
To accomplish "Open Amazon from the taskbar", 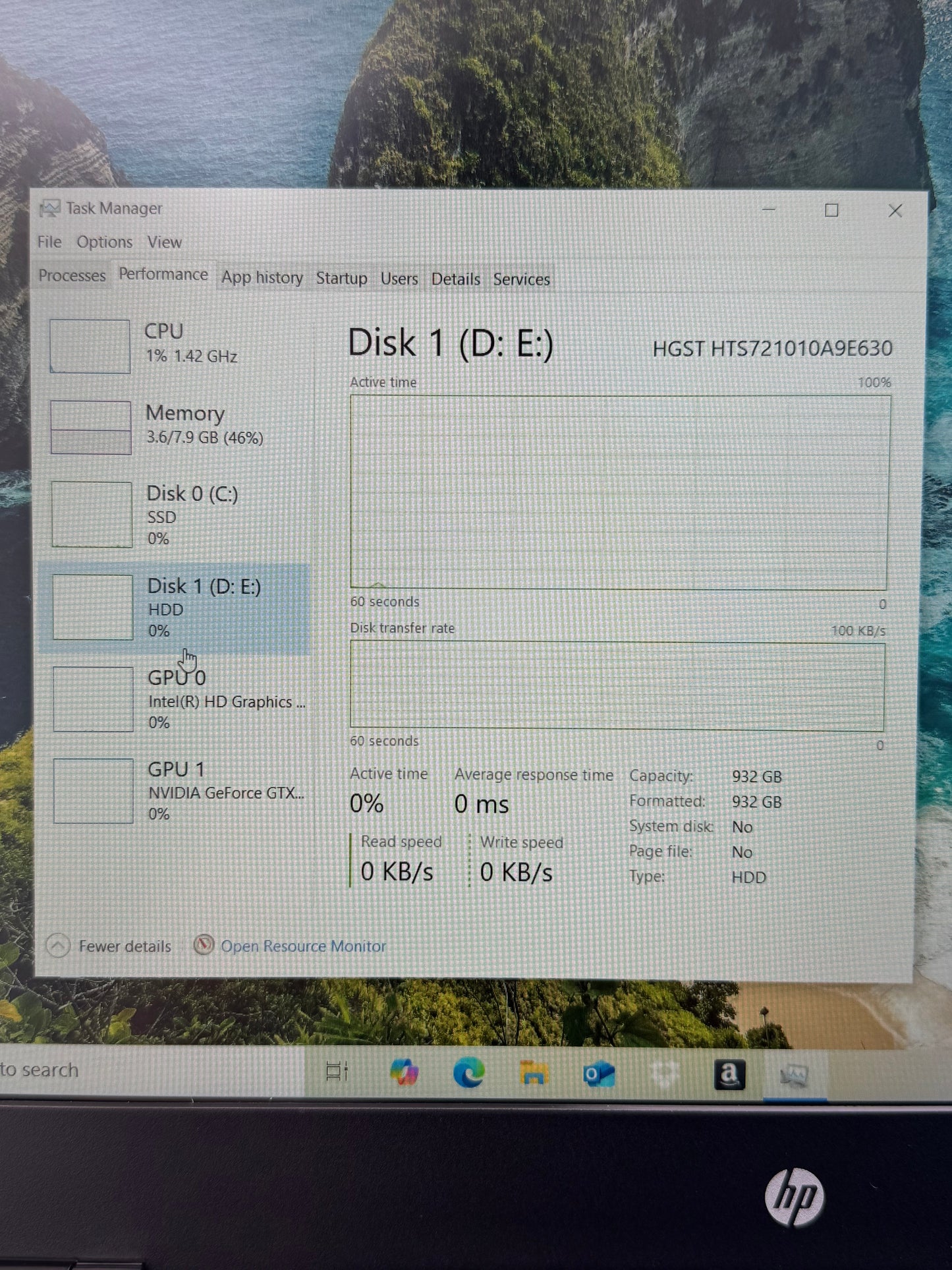I will point(729,1075).
